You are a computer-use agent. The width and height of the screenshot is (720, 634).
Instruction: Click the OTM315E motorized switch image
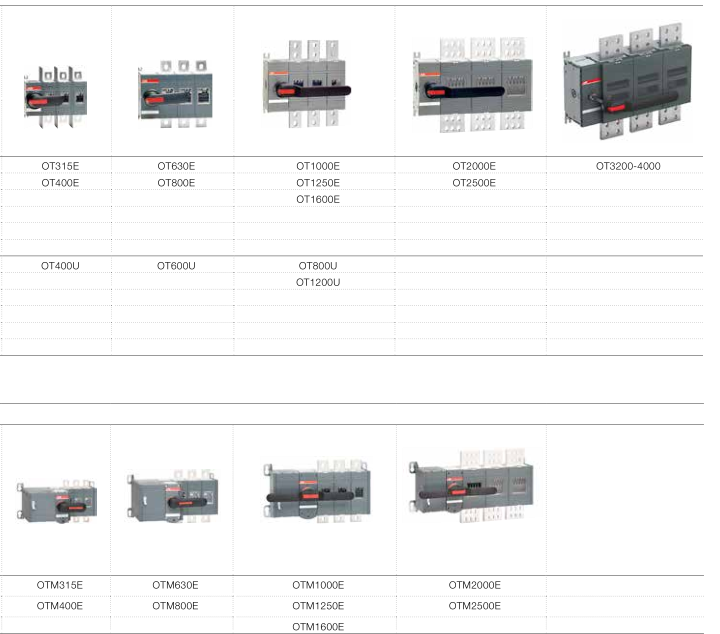(x=57, y=501)
